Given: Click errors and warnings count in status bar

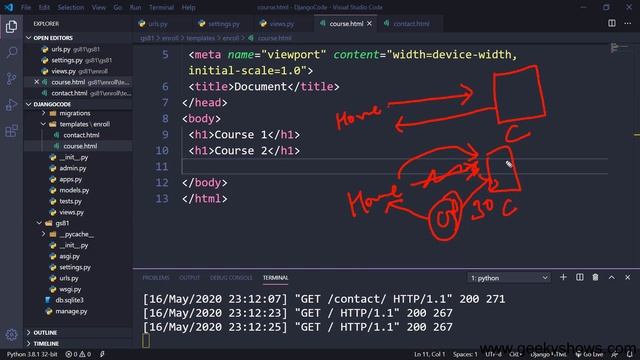Looking at the screenshot, I should tap(78, 354).
